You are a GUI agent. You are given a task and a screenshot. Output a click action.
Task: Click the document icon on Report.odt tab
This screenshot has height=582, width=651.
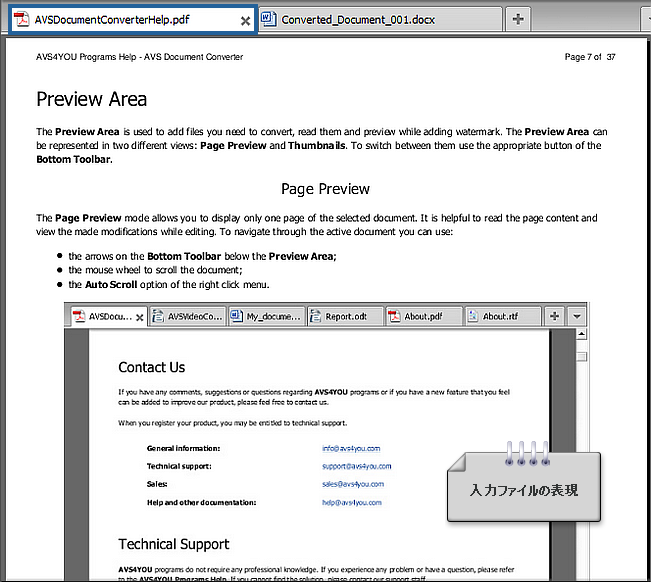(315, 316)
